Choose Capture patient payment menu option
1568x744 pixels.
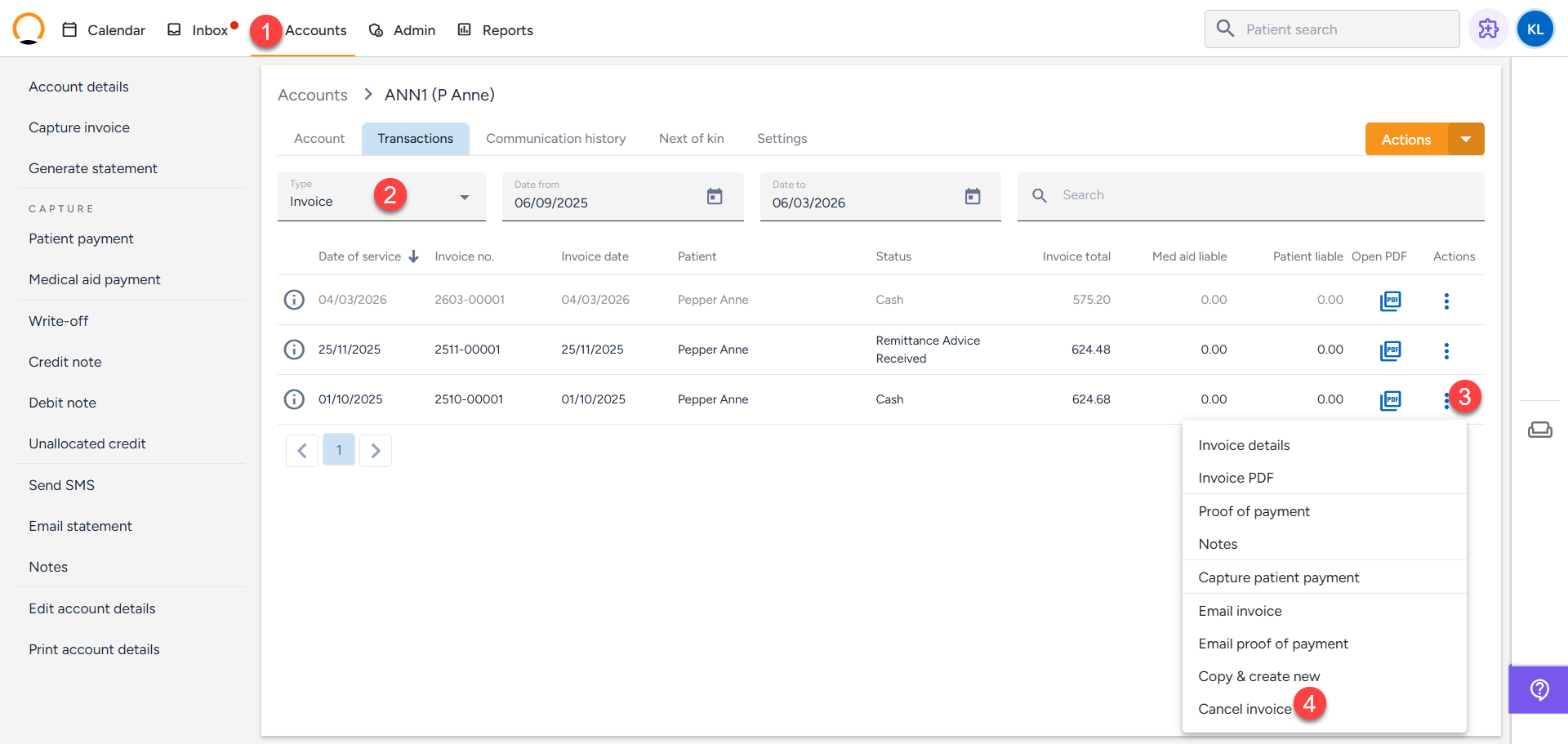(x=1278, y=577)
